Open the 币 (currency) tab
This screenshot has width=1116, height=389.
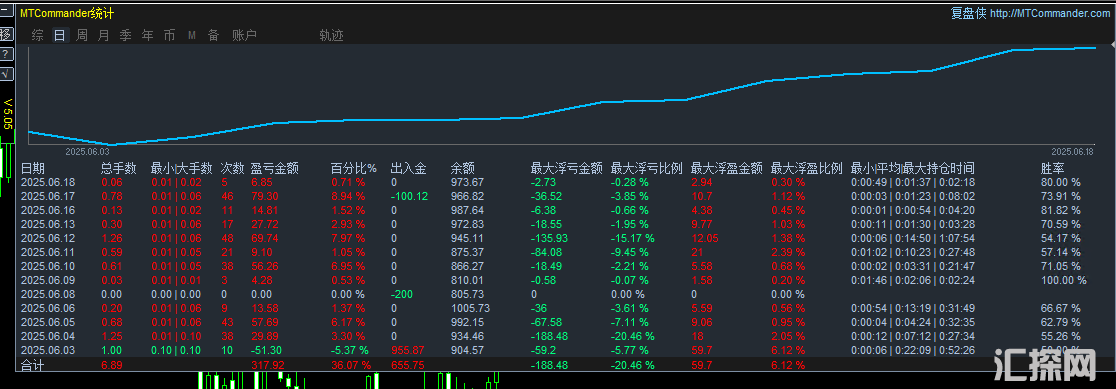click(169, 36)
